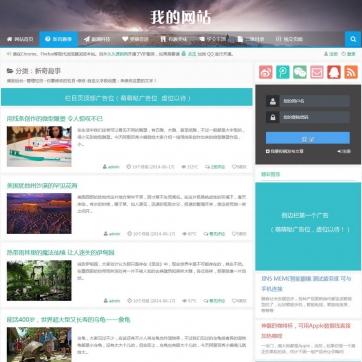Open sidebar JINS MEME smart glasses article
Screen dimensions: 362x362
[306, 284]
